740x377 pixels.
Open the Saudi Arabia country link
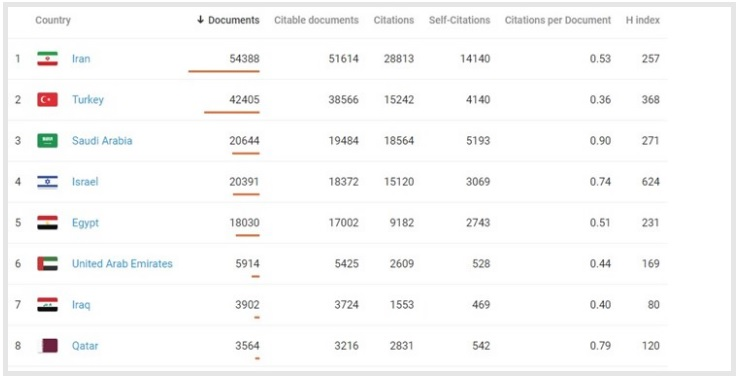click(x=102, y=141)
